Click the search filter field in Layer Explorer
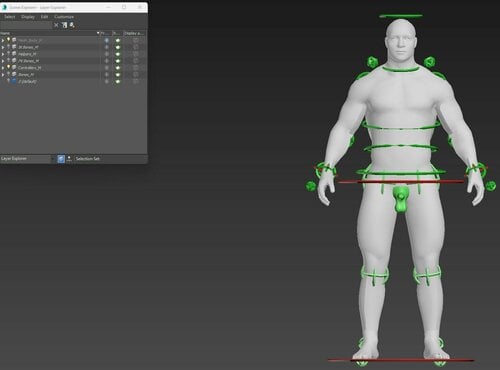This screenshot has width=500, height=370. pos(26,25)
